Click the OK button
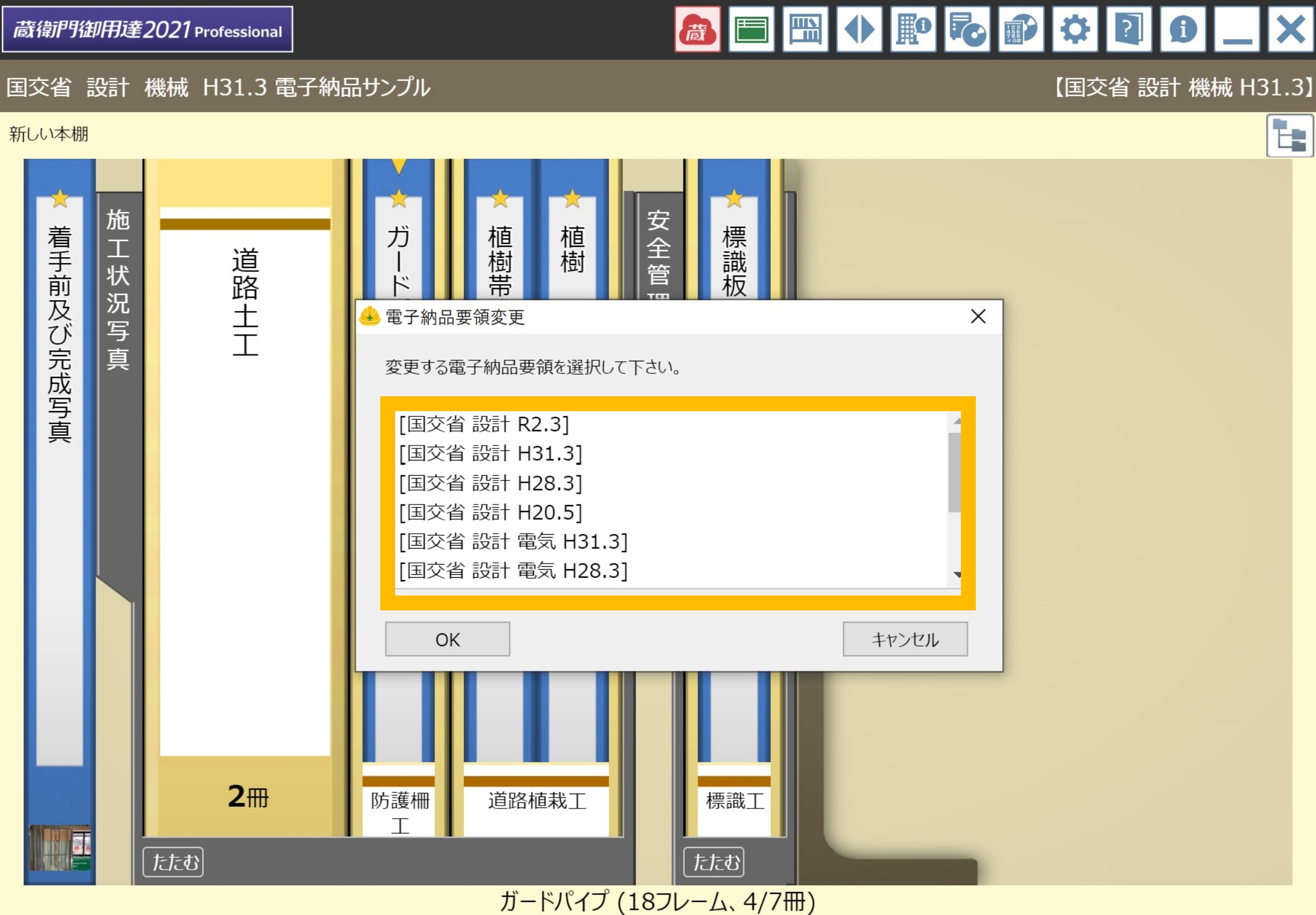 pyautogui.click(x=447, y=640)
